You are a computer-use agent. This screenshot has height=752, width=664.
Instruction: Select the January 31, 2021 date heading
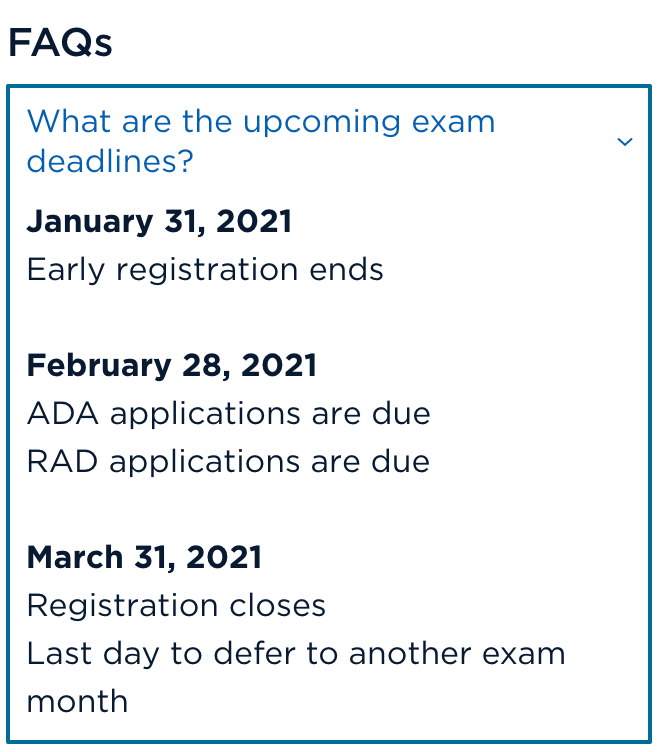[159, 222]
